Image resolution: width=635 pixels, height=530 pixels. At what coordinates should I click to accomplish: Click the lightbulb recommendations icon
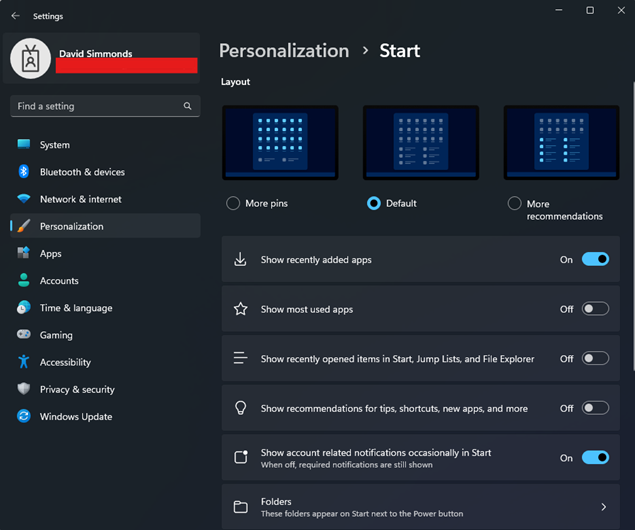[241, 408]
